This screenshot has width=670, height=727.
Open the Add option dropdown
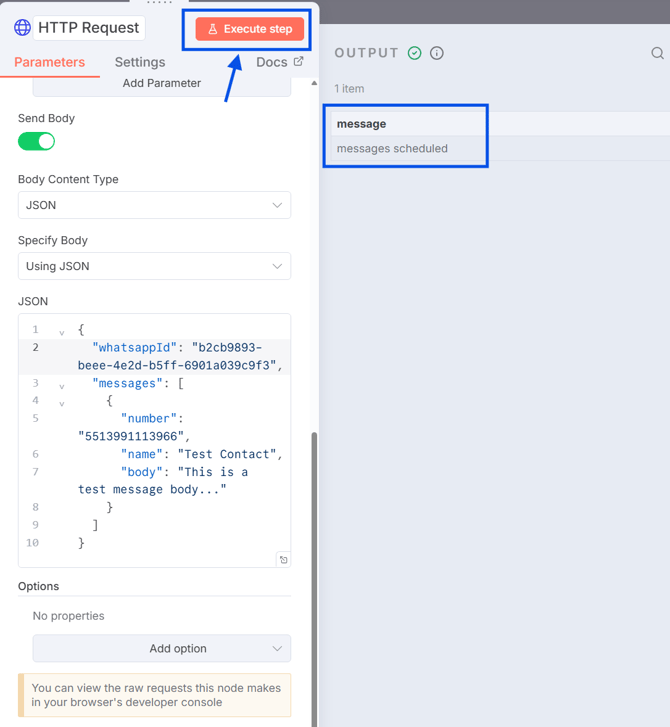click(x=162, y=648)
